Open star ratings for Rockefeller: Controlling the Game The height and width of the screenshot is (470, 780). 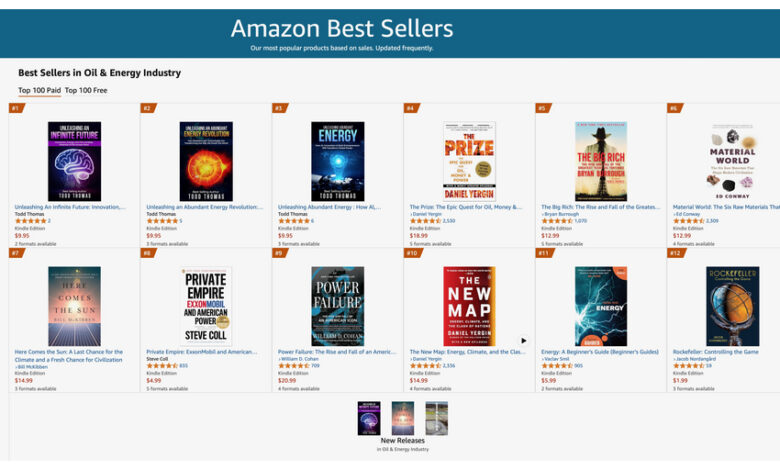pos(689,366)
